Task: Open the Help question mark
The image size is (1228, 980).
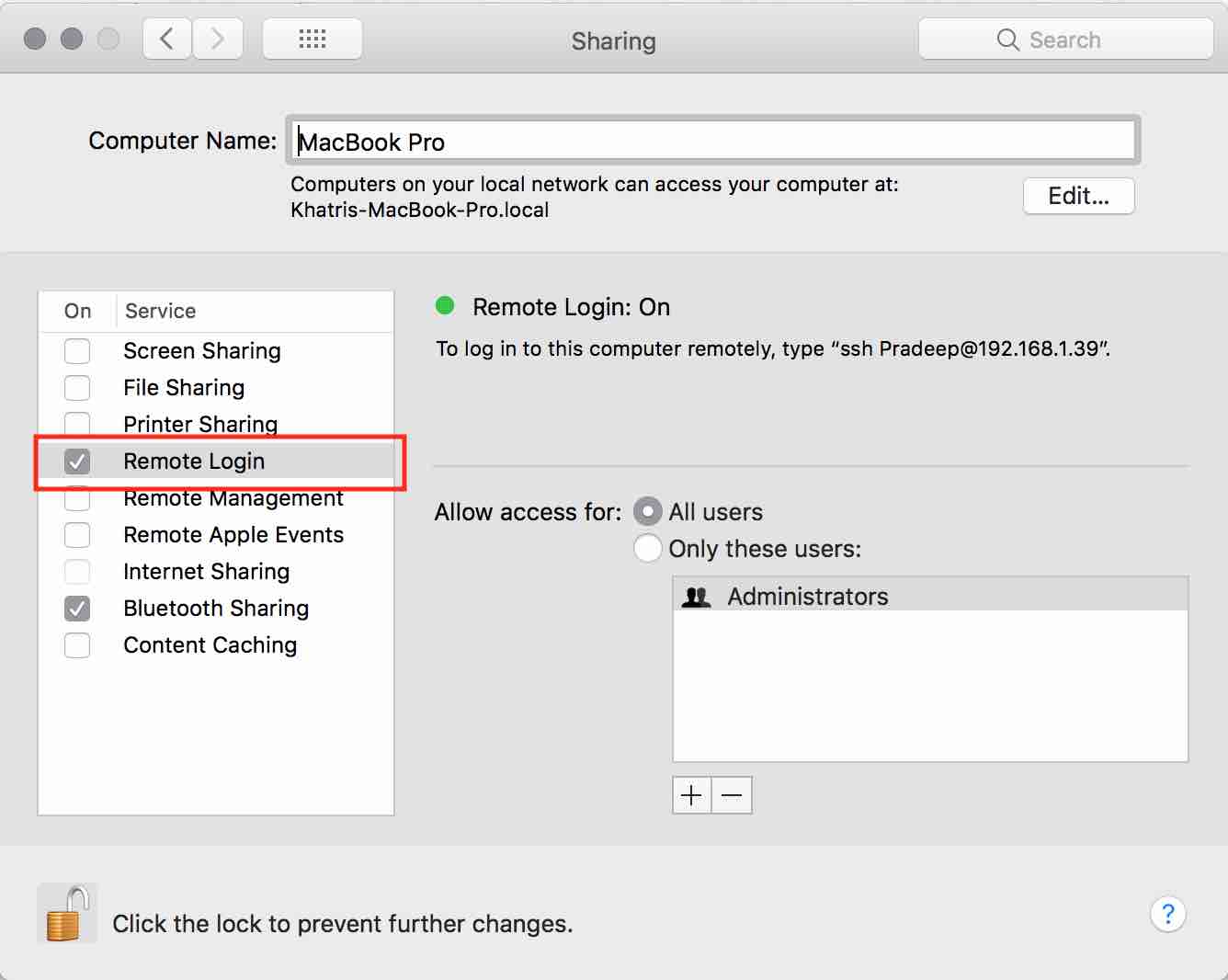Action: pos(1168,915)
